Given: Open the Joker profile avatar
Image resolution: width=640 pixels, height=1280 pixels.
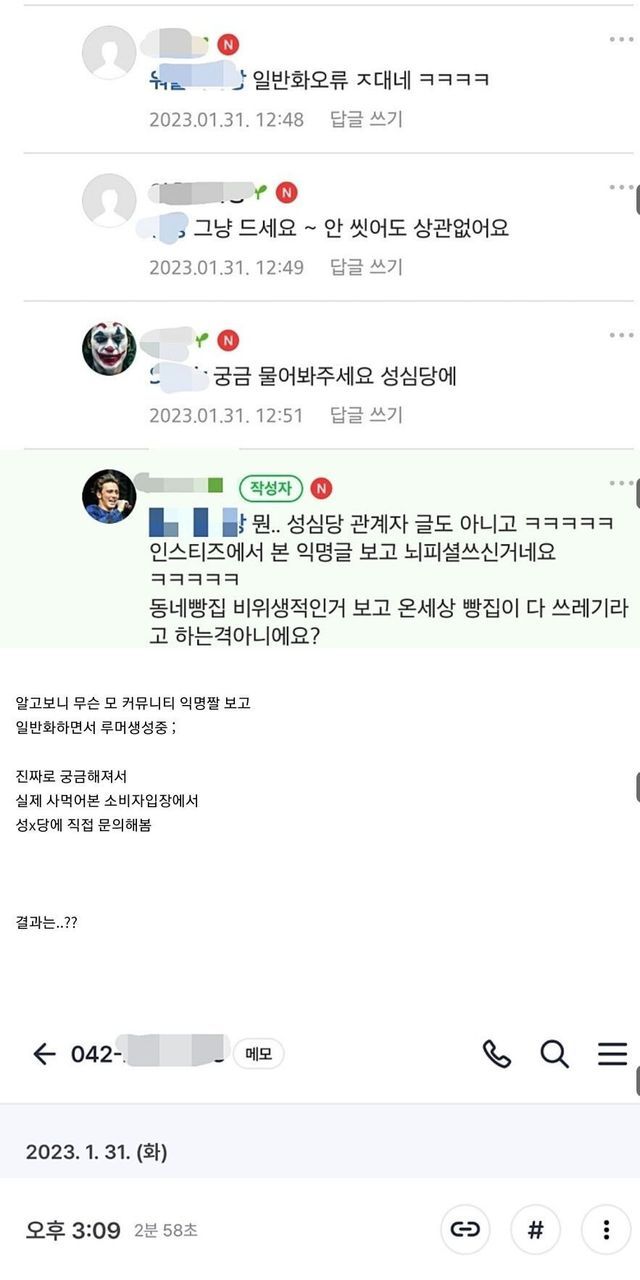Looking at the screenshot, I should [x=108, y=349].
